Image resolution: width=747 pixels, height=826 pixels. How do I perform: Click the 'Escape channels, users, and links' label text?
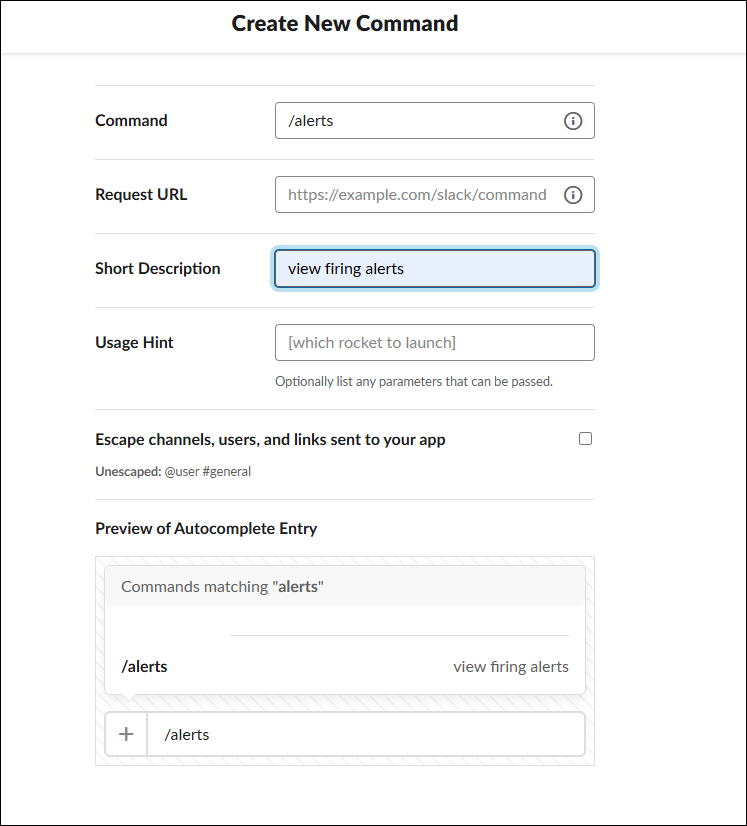pos(270,439)
